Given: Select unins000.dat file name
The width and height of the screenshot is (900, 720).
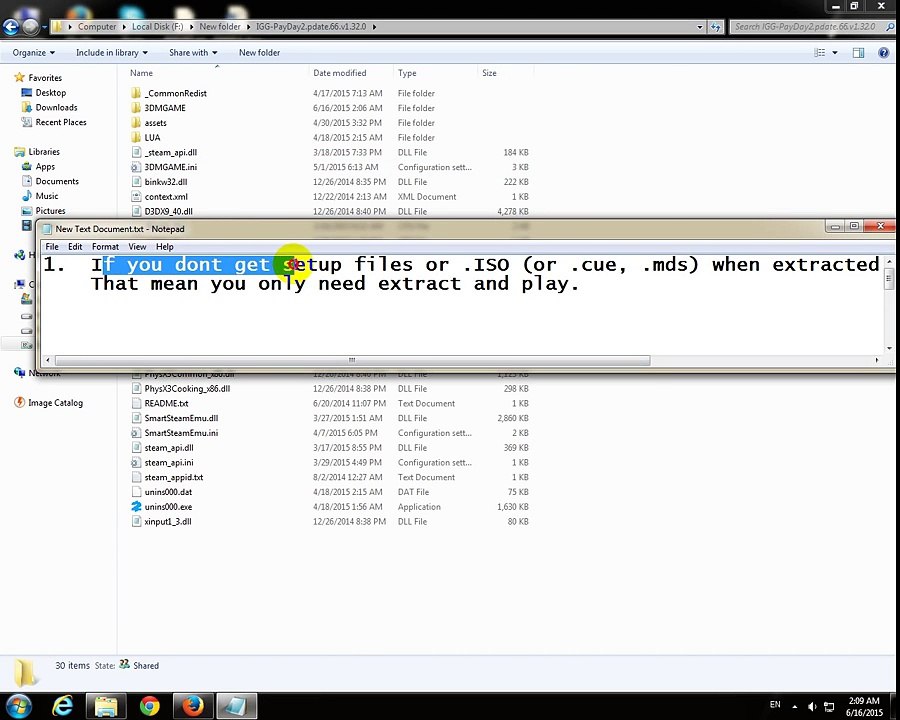Looking at the screenshot, I should [x=168, y=492].
